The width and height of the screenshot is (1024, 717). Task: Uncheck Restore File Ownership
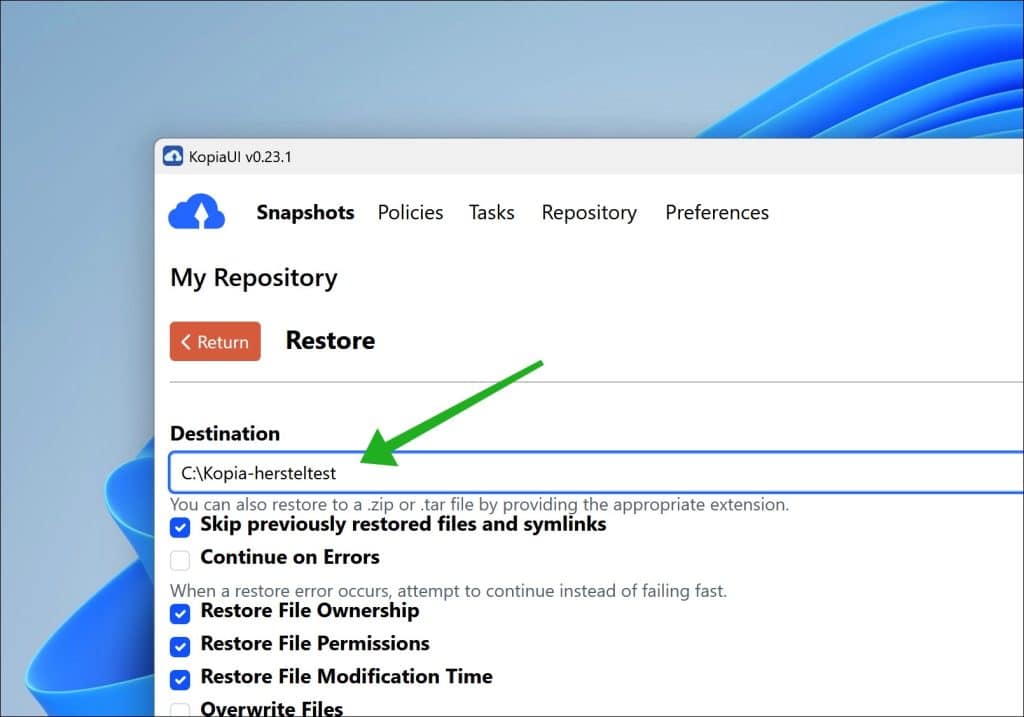click(180, 613)
